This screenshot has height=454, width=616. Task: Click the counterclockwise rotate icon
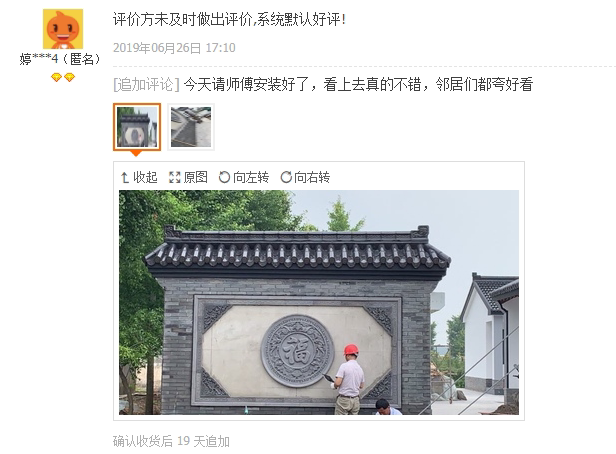click(224, 178)
